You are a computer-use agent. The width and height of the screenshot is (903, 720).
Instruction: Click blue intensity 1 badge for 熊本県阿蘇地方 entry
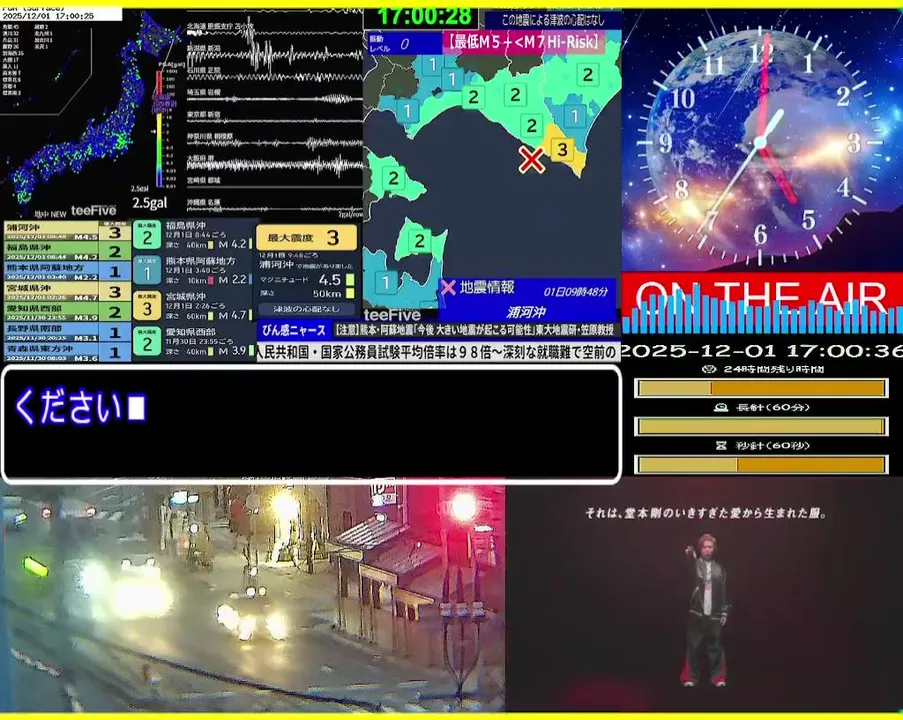tap(147, 271)
